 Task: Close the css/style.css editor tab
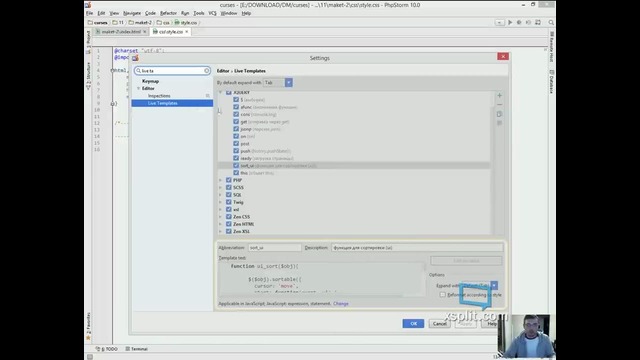[187, 31]
